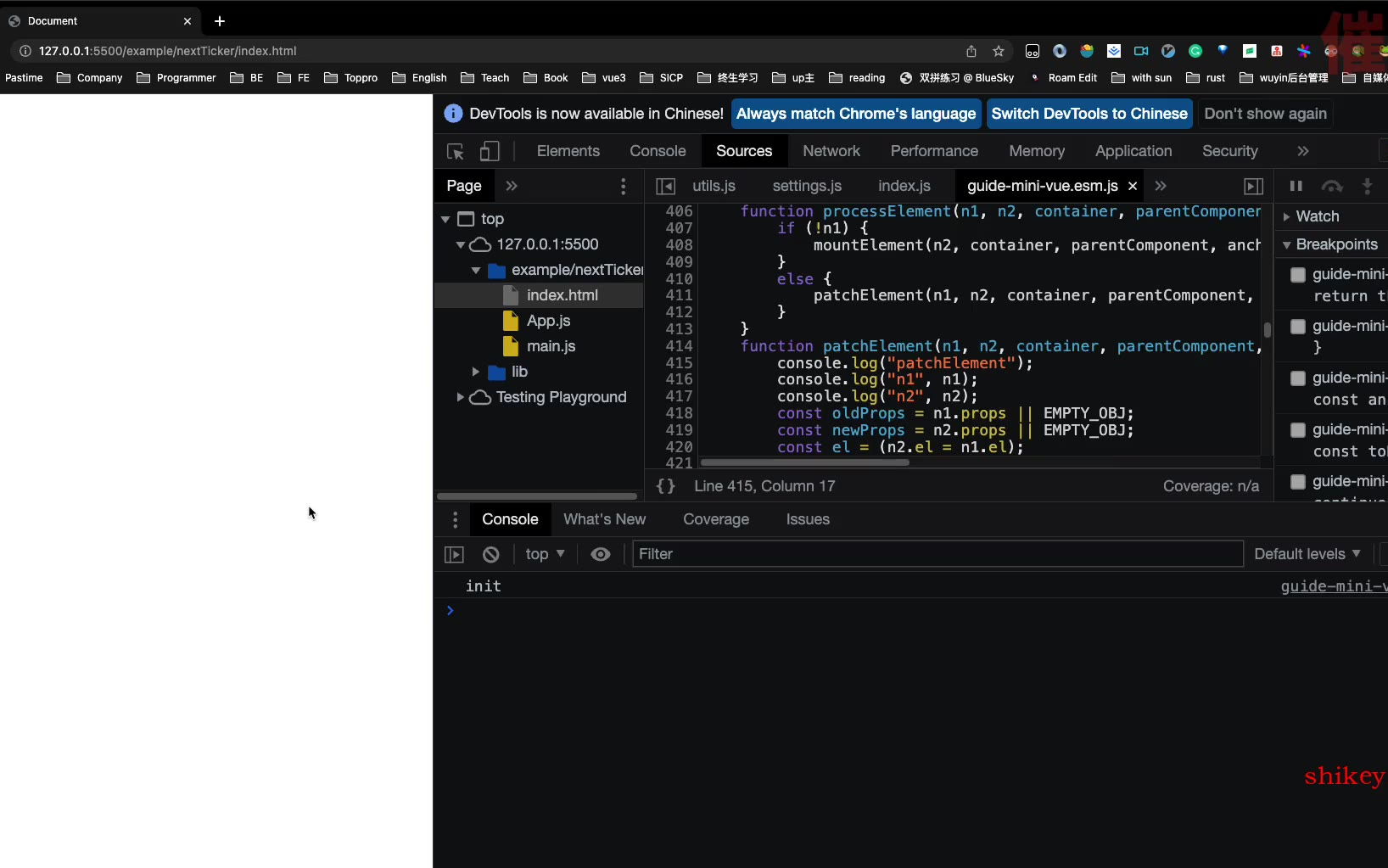Bookmark page using the star icon
The height and width of the screenshot is (868, 1388).
tap(999, 51)
